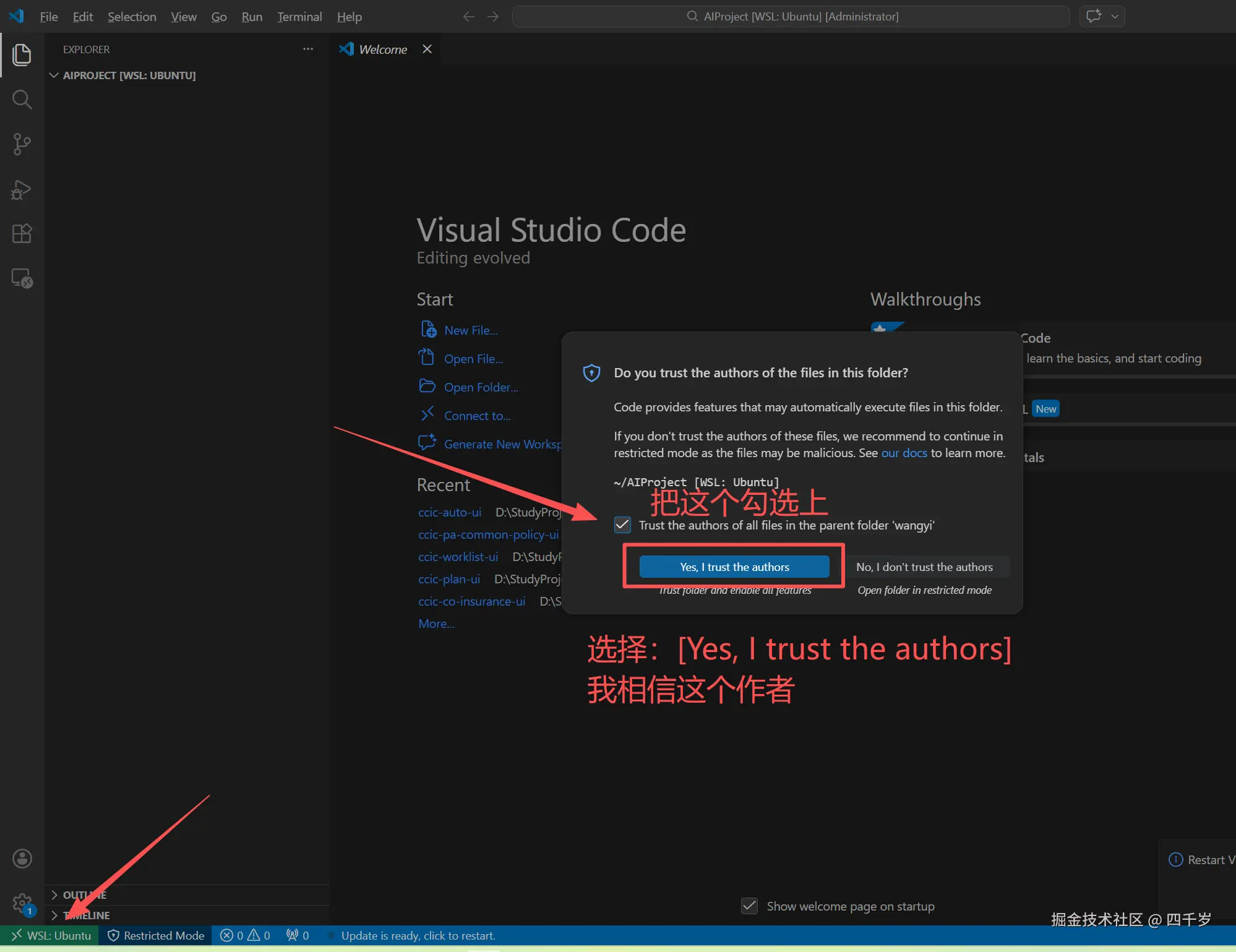Click Restricted Mode shield in status bar
Viewport: 1236px width, 952px height.
coord(156,935)
